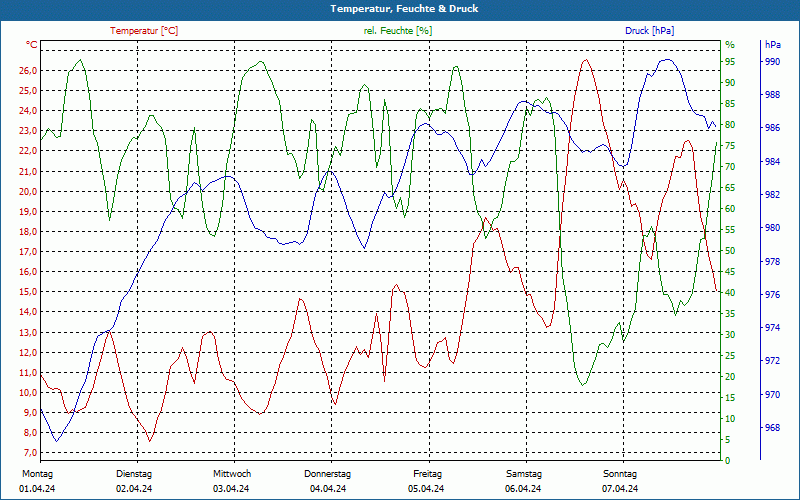Image resolution: width=800 pixels, height=500 pixels.
Task: Click the blue "Druck [hPa]" legend label
Action: click(x=649, y=31)
